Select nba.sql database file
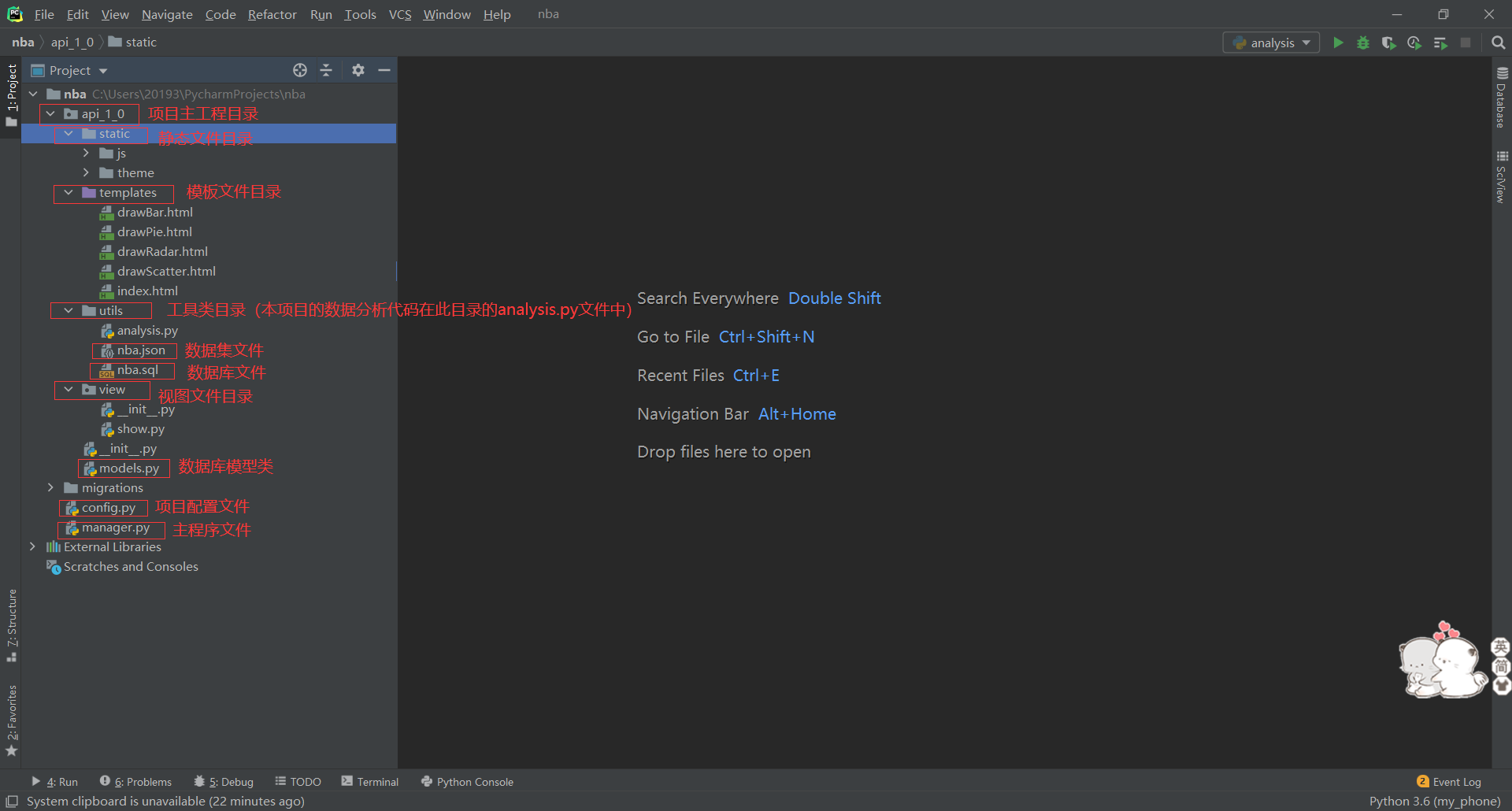Screen dimensions: 1512x811 point(130,369)
